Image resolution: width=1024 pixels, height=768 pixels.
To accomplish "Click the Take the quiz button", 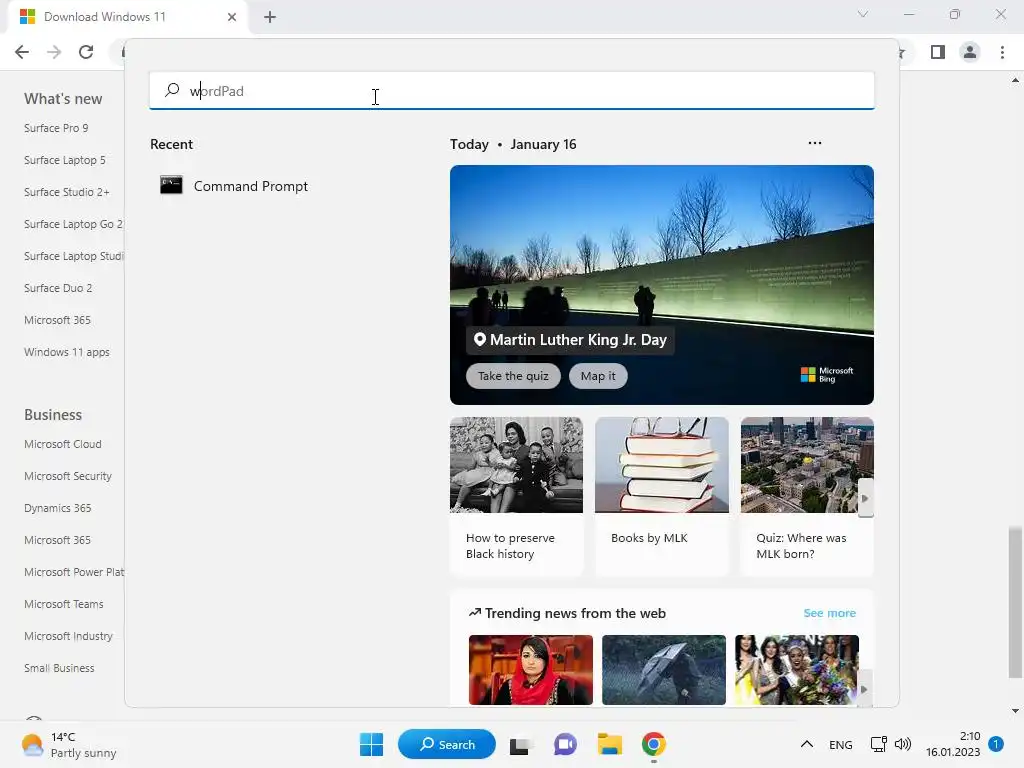I will [513, 376].
